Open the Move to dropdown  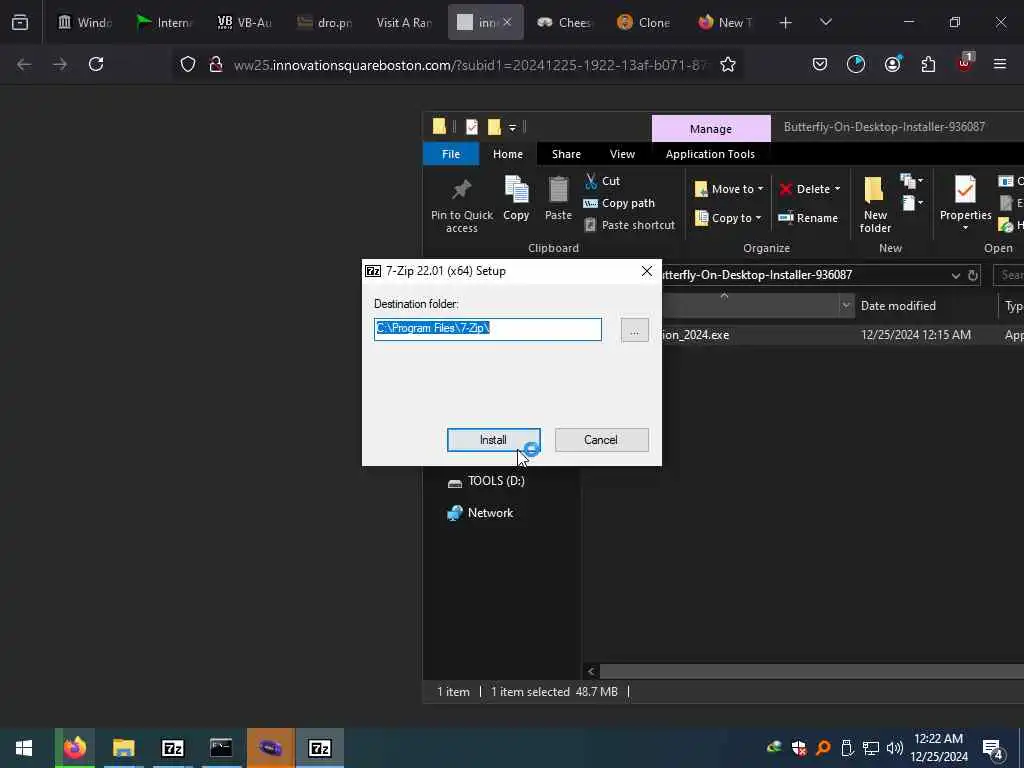point(729,189)
